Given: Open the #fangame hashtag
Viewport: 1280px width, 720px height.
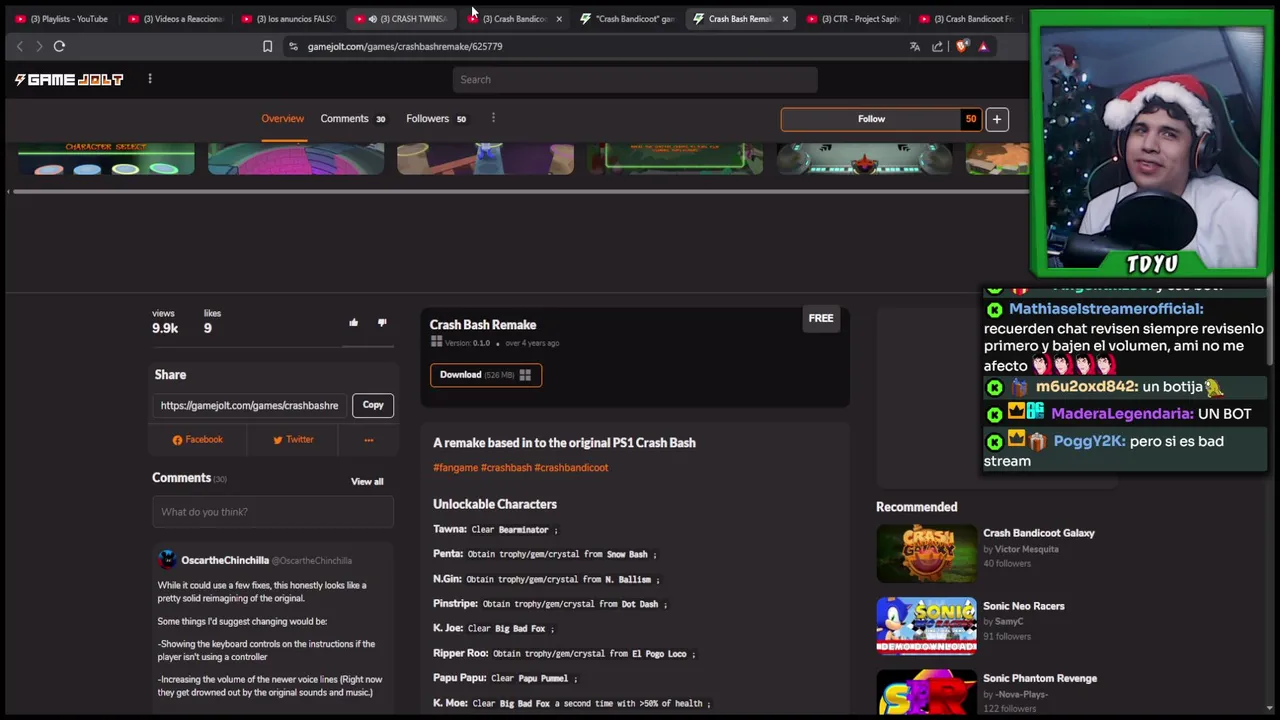Looking at the screenshot, I should 455,467.
